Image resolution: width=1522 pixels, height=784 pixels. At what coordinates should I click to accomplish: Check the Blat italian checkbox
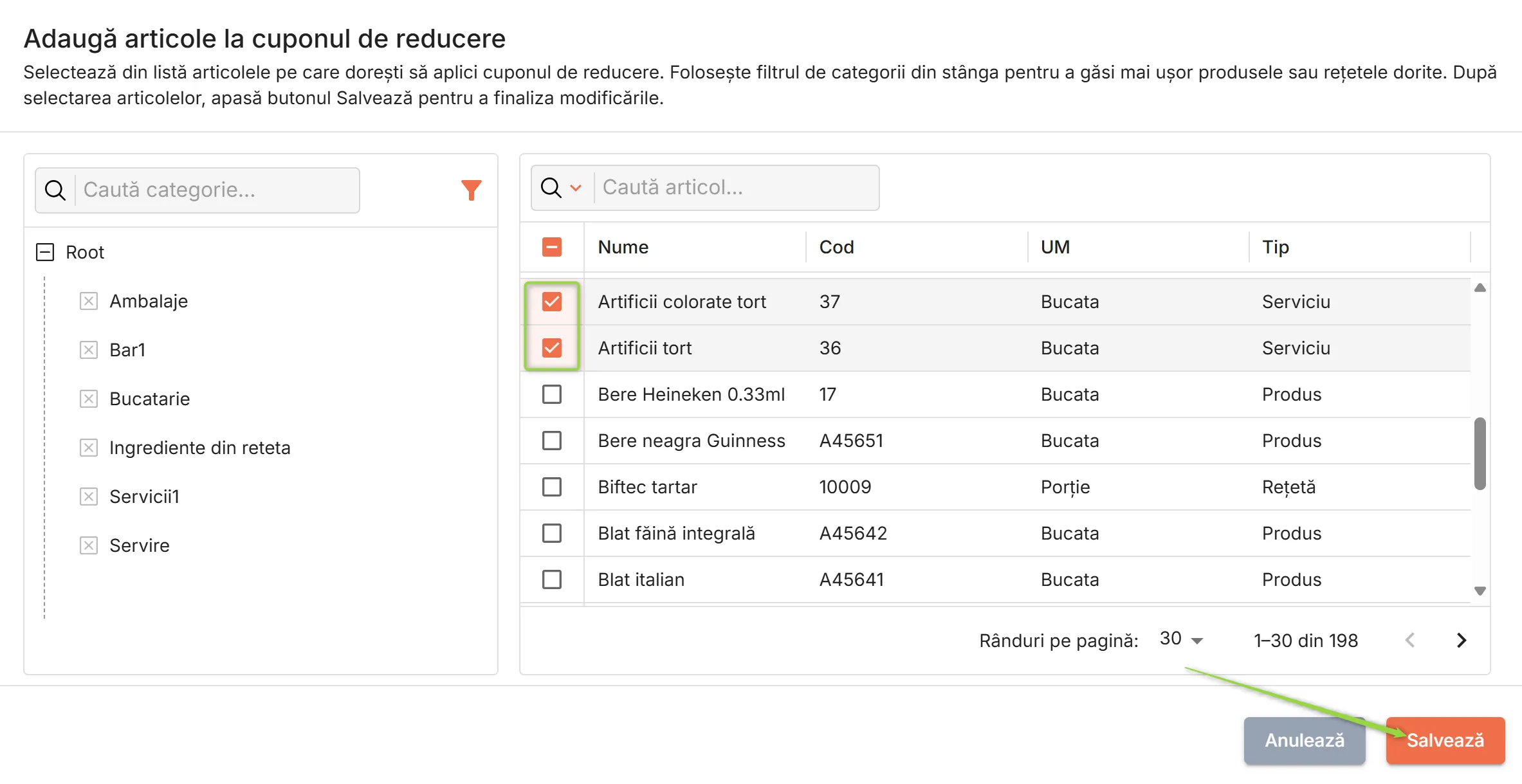tap(552, 579)
